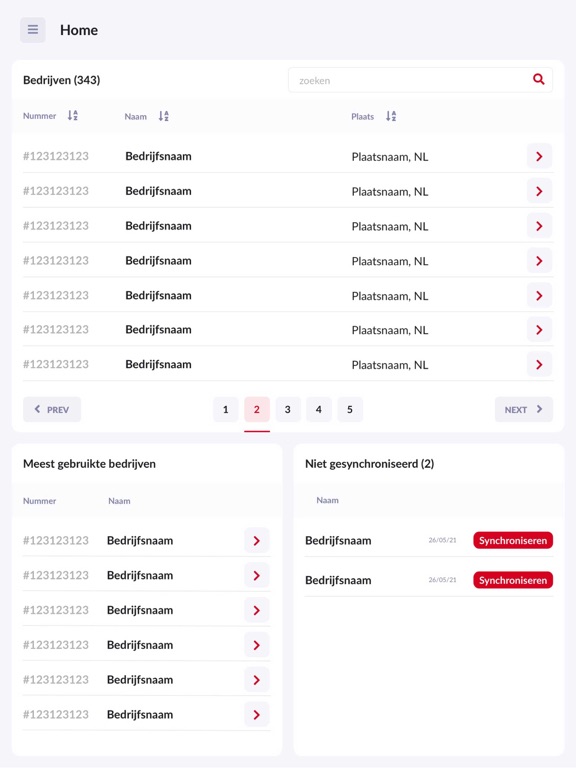The height and width of the screenshot is (768, 576).
Task: Click the red search magnifier icon
Action: tap(538, 79)
